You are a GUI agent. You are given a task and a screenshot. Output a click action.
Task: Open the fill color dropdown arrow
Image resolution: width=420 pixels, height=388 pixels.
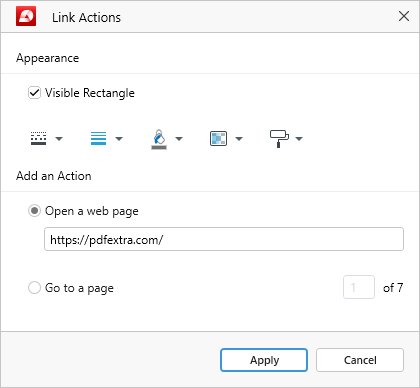[179, 139]
